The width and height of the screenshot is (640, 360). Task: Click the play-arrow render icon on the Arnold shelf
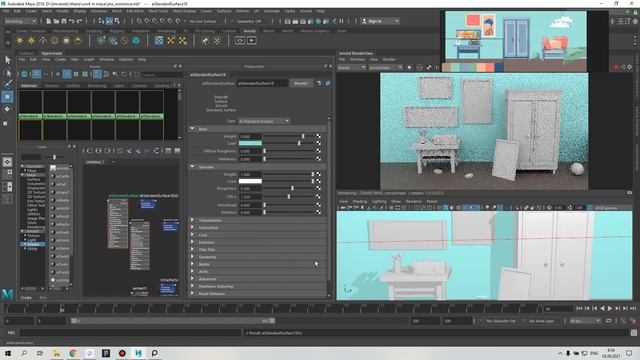point(251,40)
